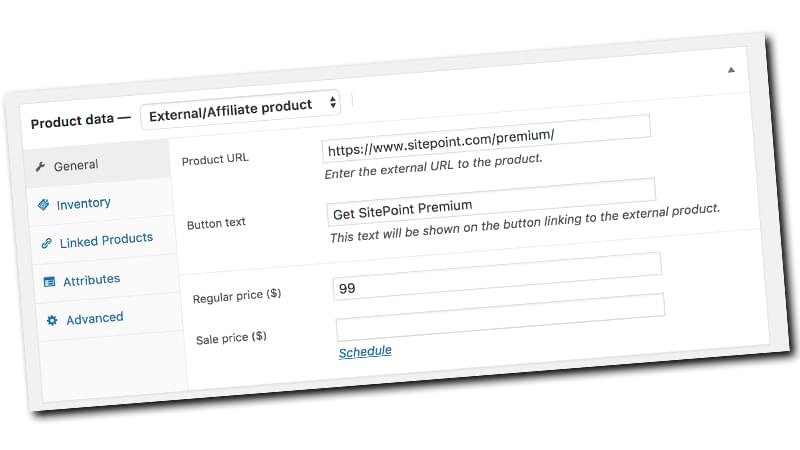Switch to the General tab label
Viewport: 800px width, 450px height.
[76, 166]
